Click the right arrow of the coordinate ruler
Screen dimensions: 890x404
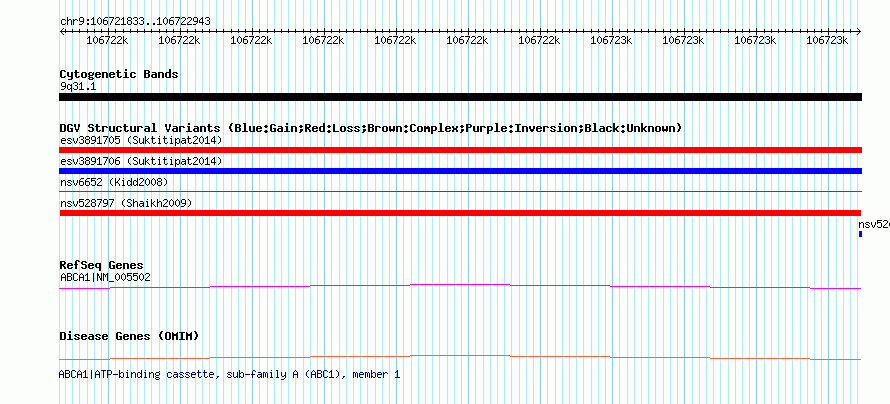(x=859, y=31)
